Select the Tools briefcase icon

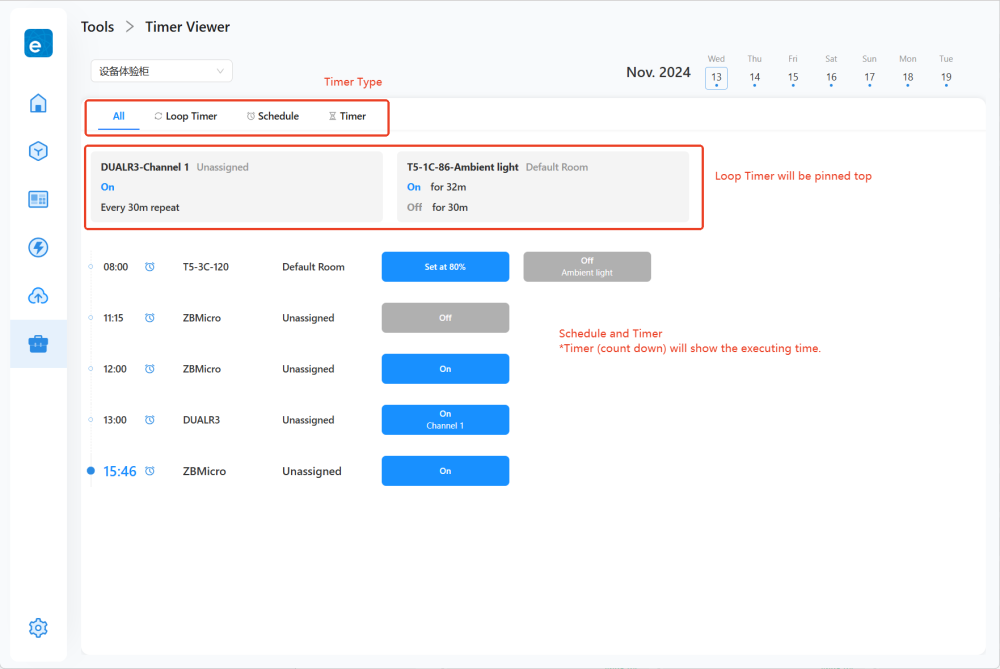click(x=38, y=344)
